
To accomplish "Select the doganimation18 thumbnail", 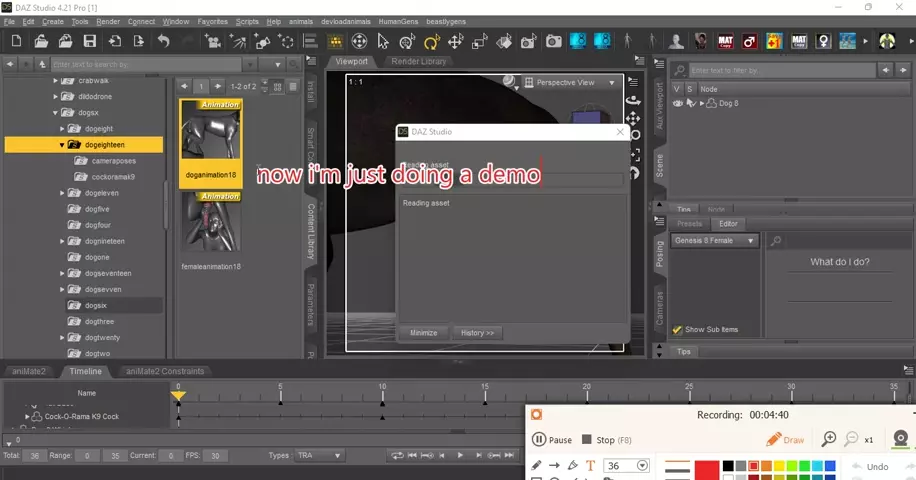I will click(x=210, y=129).
